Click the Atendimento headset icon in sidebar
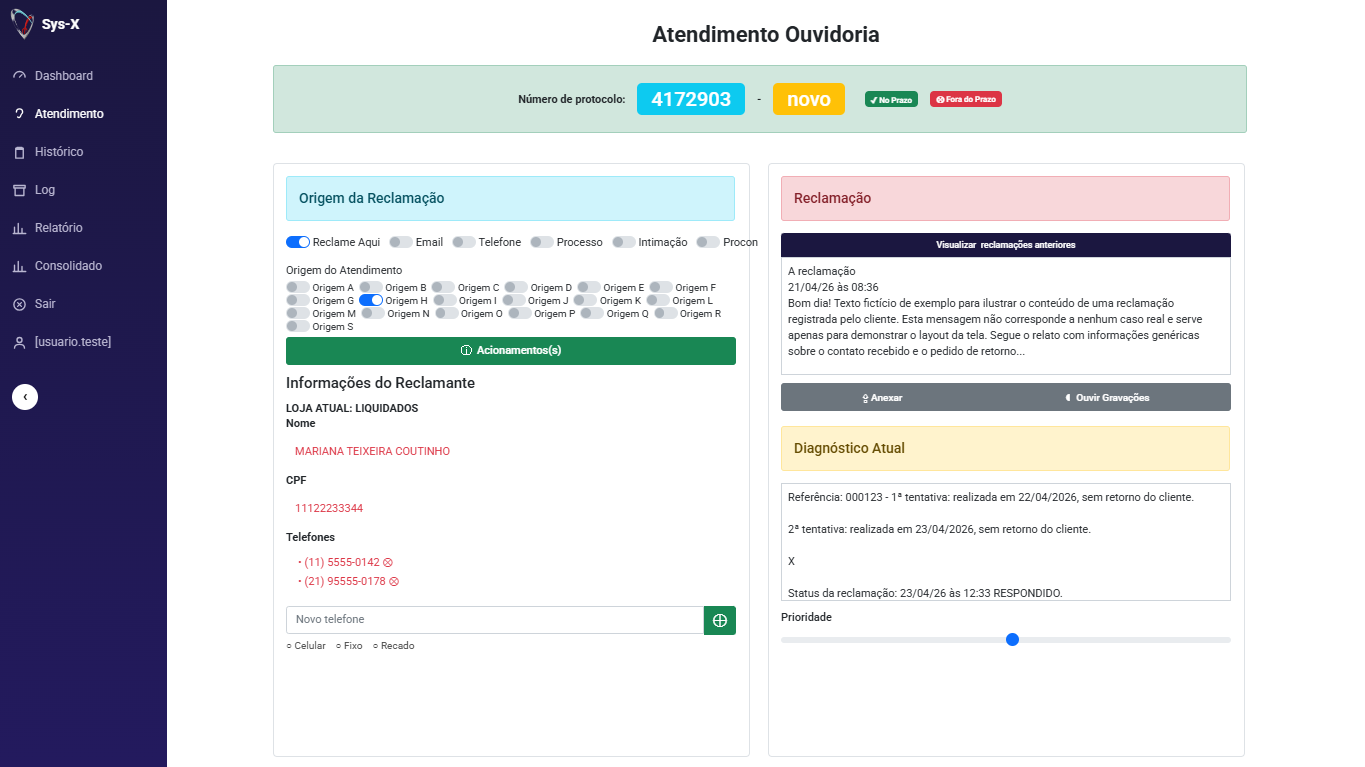 click(19, 114)
